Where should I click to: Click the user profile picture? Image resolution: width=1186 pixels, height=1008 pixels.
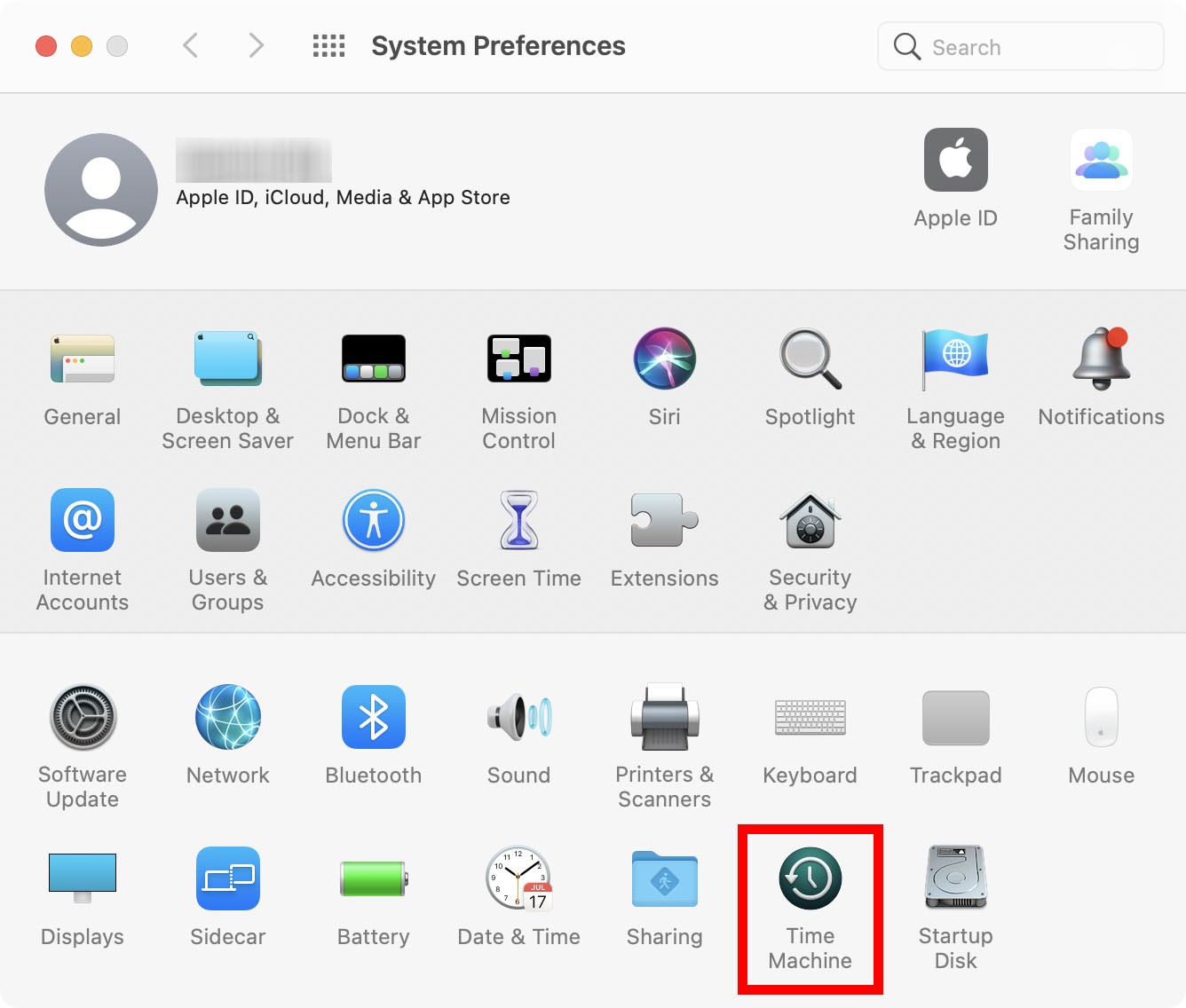100,189
